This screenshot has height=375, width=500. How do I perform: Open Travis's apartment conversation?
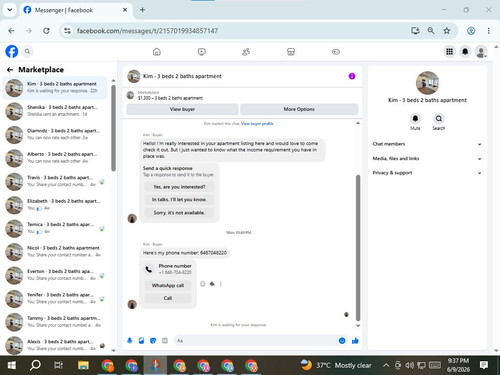coord(55,181)
